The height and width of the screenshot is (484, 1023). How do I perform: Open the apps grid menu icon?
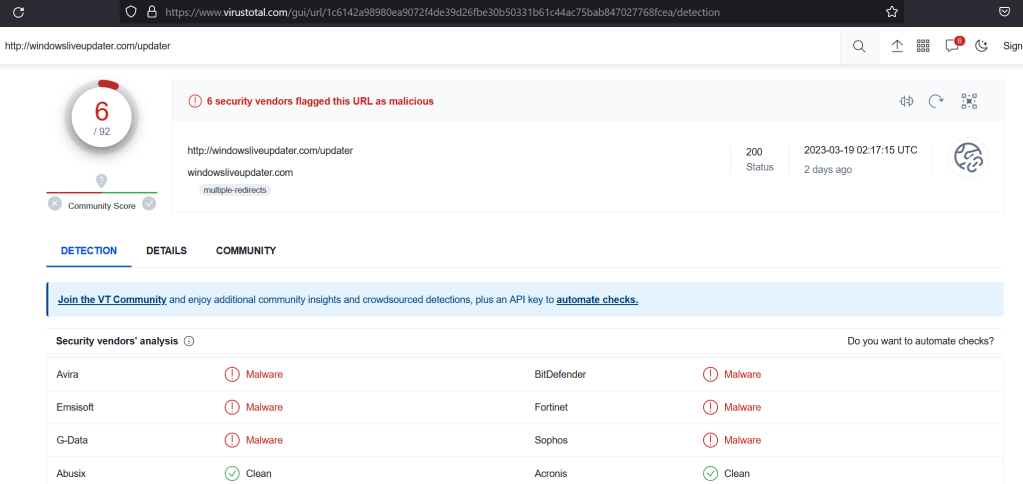click(x=923, y=46)
